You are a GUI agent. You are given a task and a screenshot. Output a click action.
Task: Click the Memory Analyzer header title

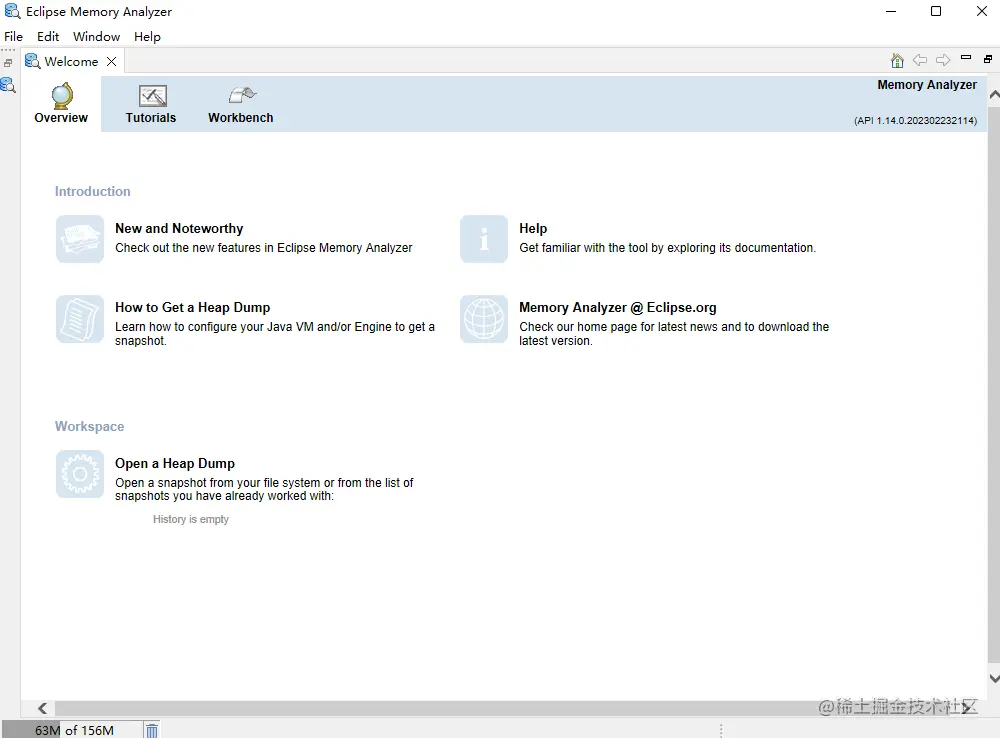[927, 85]
